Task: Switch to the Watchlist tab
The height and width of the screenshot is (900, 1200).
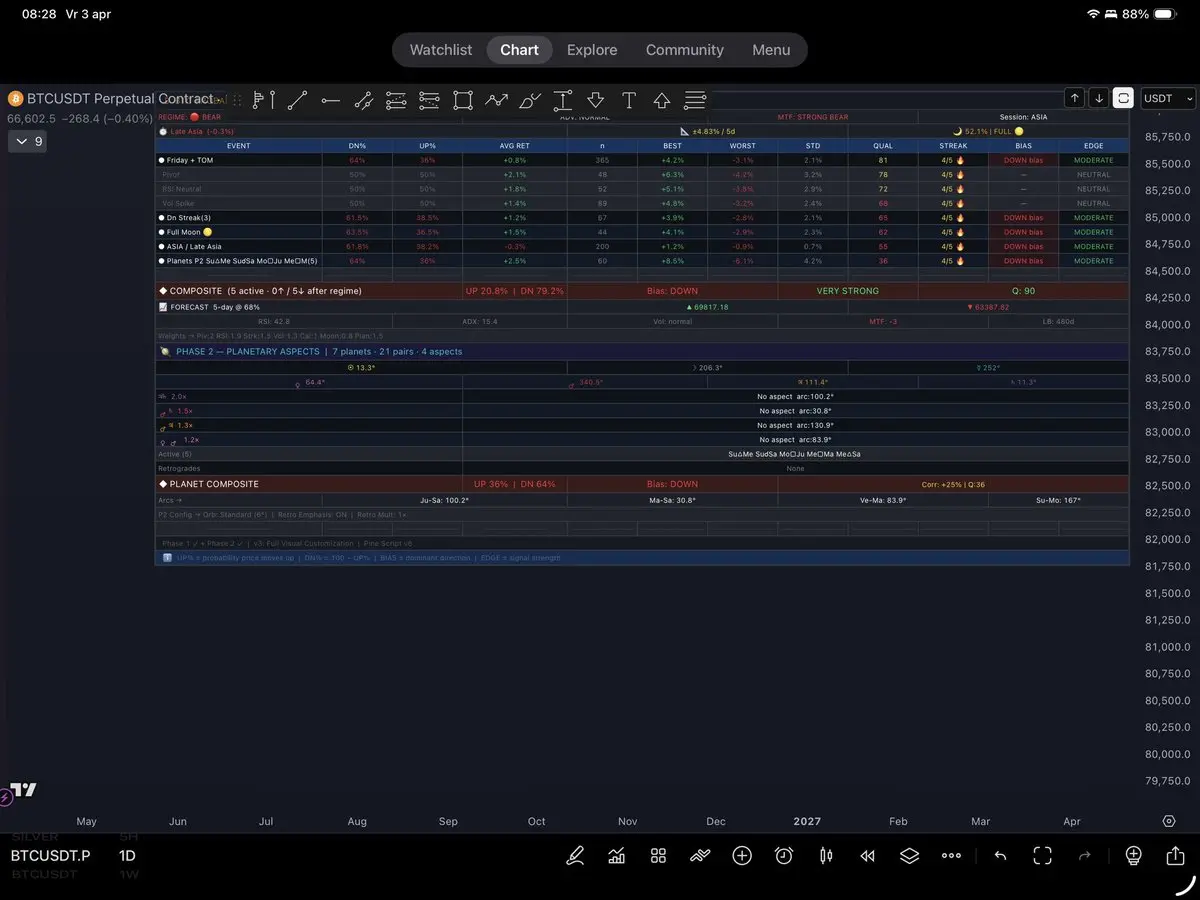Action: [441, 50]
